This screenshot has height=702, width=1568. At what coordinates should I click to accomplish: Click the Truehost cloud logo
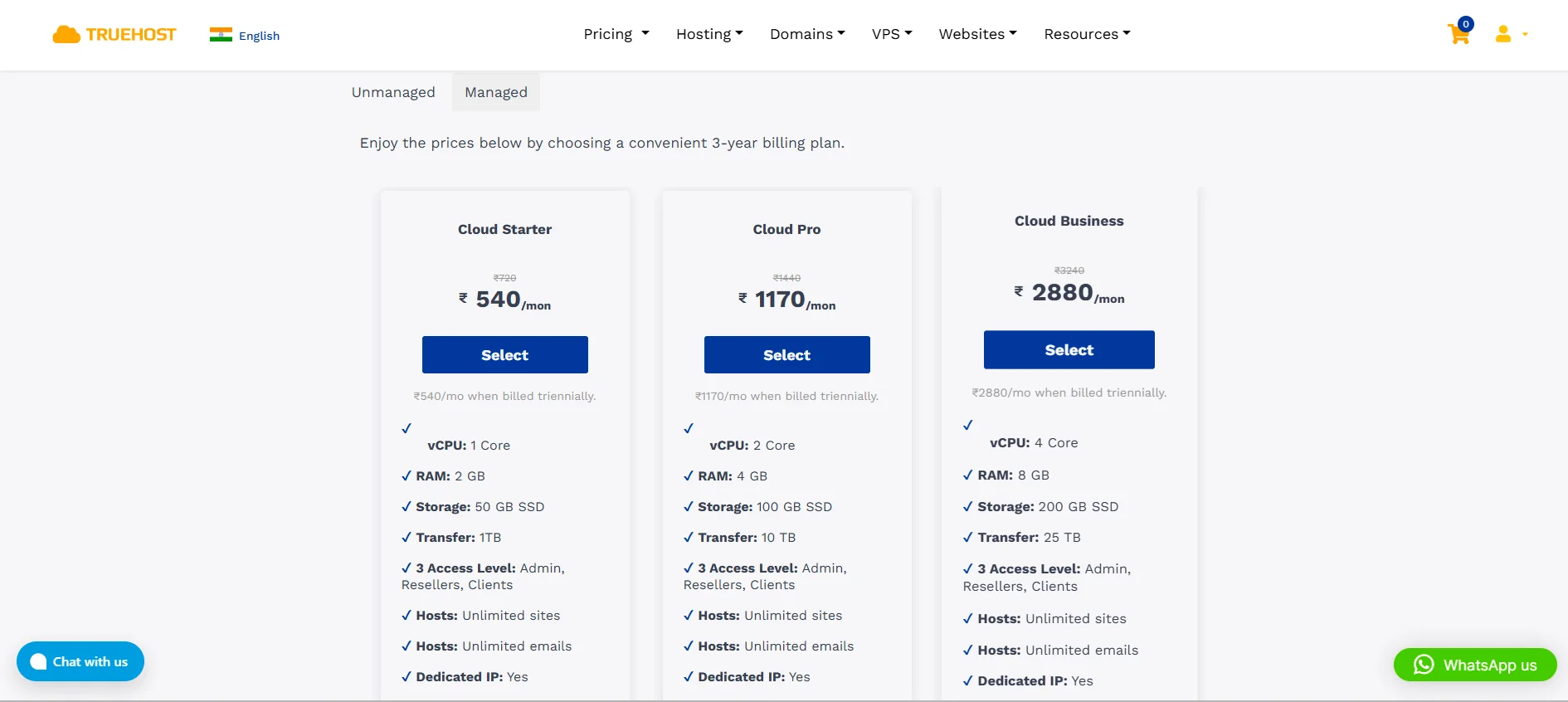[114, 34]
